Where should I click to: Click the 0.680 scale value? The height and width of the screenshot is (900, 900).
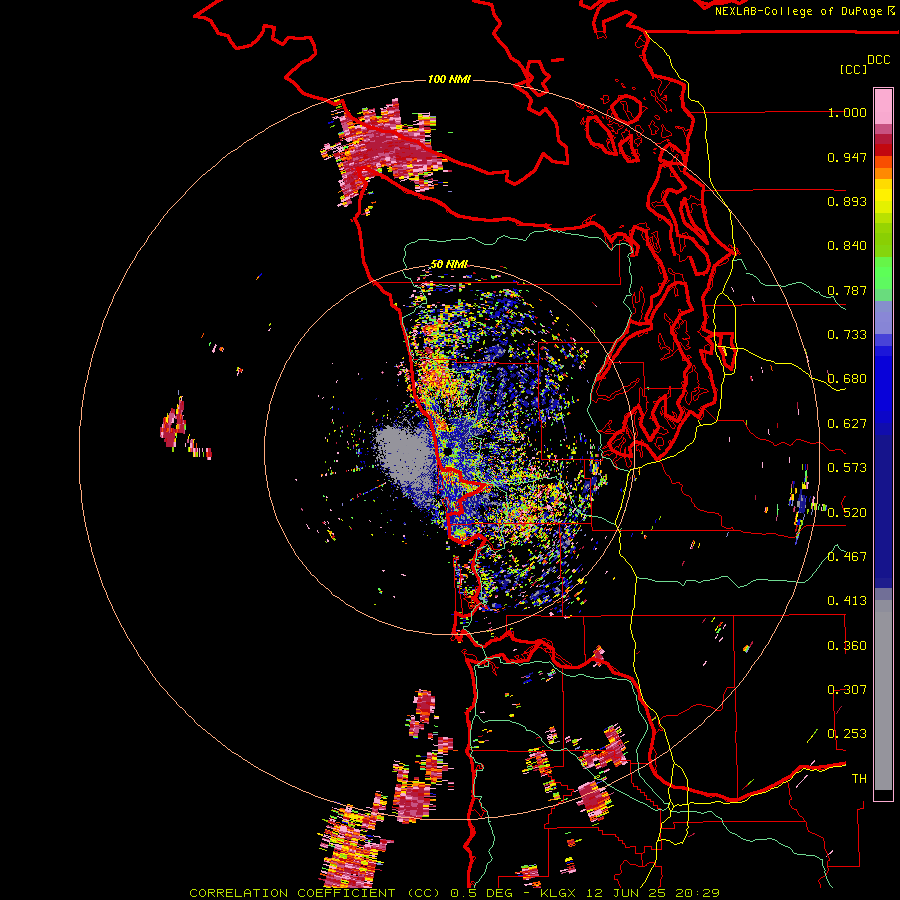[x=847, y=379]
